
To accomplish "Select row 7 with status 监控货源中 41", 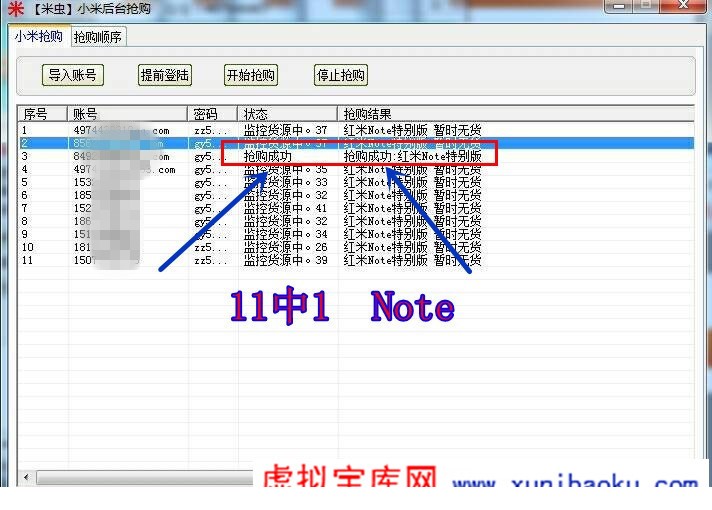I will point(356,208).
